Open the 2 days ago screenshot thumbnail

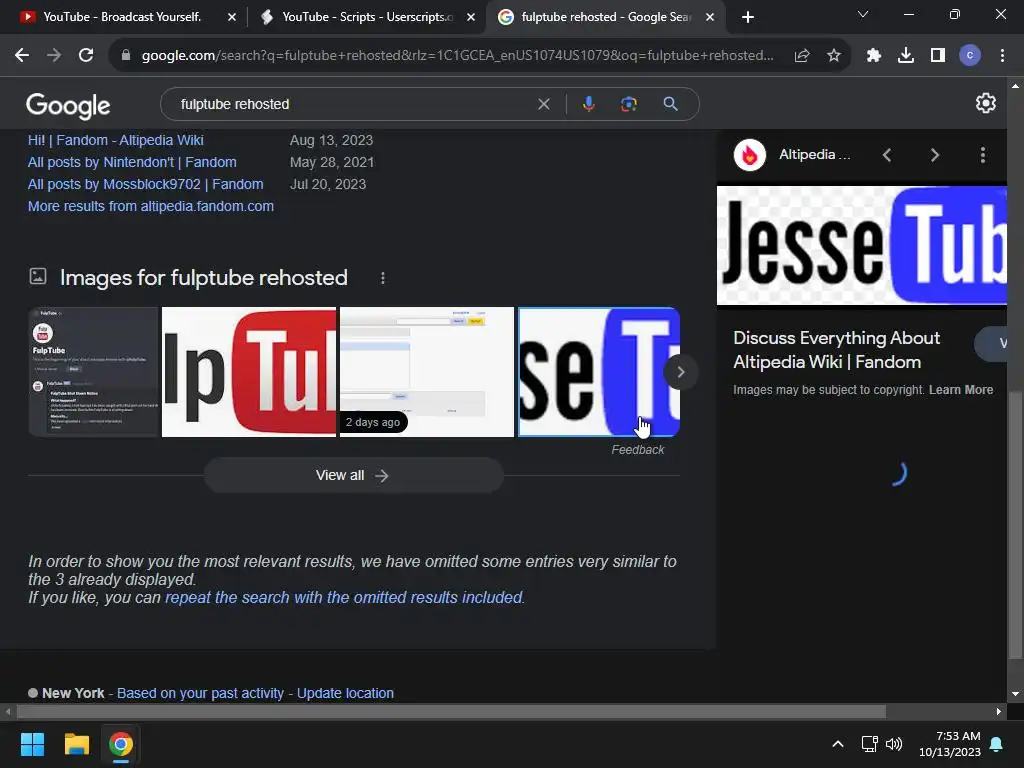[427, 372]
